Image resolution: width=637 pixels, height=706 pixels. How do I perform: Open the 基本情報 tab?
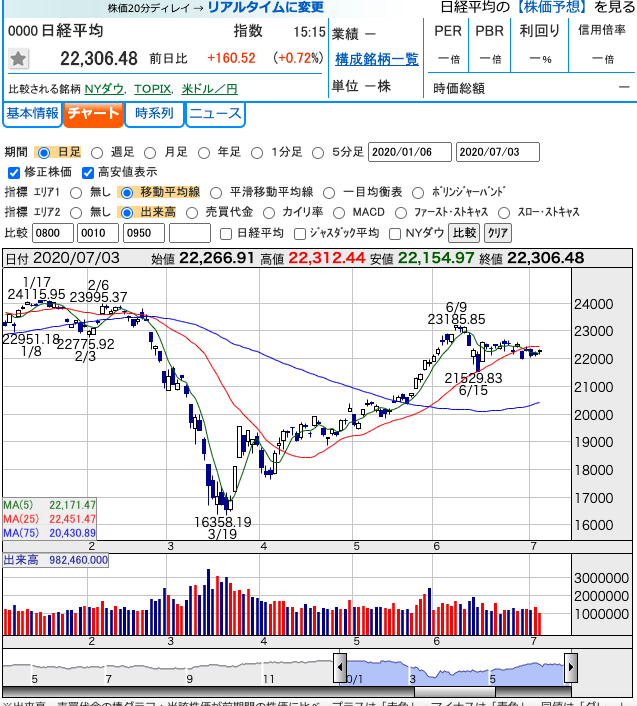click(32, 114)
